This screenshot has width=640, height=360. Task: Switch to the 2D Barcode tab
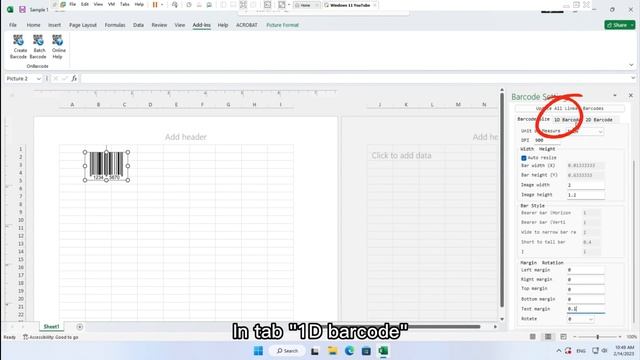(x=599, y=120)
